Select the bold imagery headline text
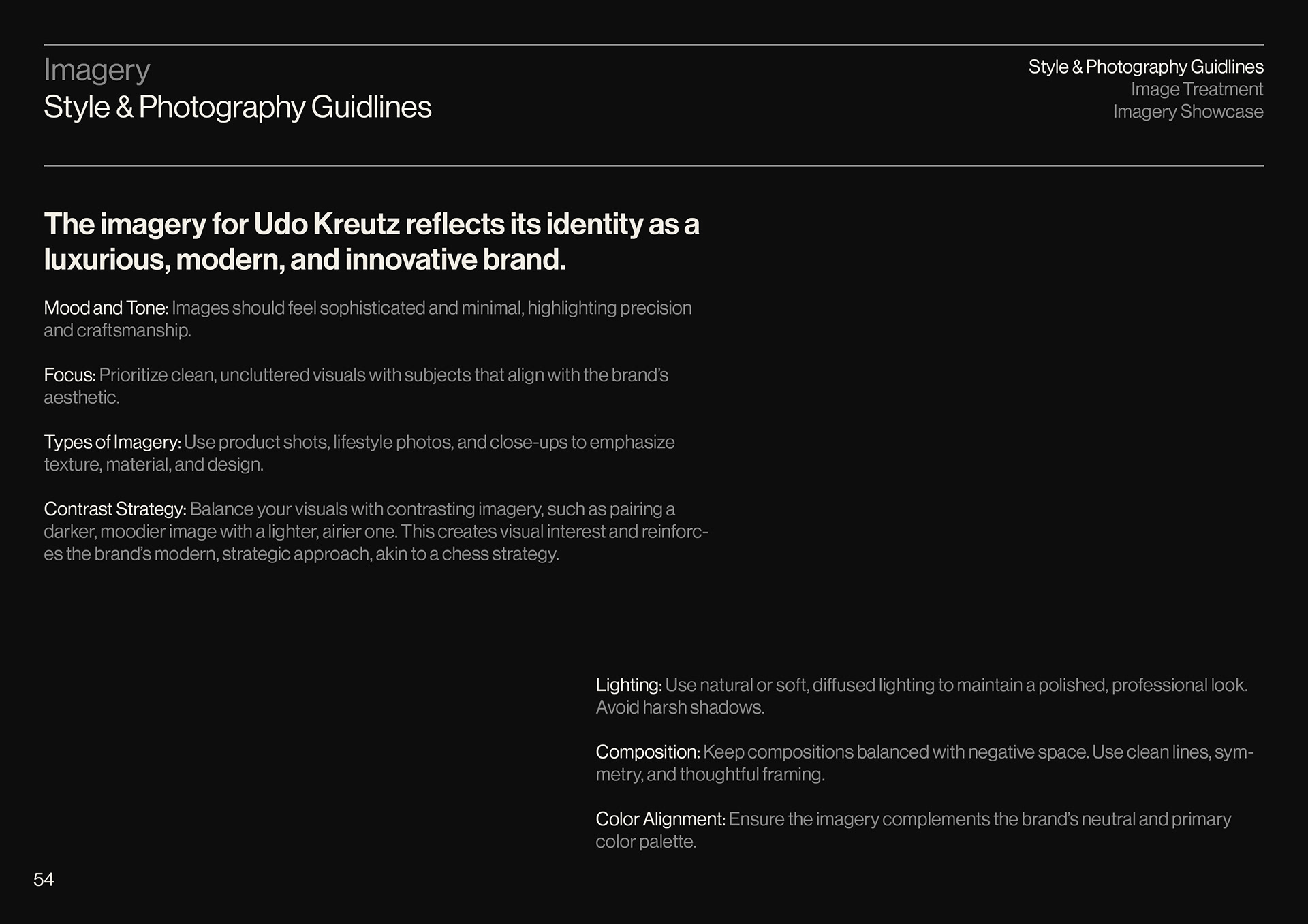The image size is (1308, 924). point(371,242)
